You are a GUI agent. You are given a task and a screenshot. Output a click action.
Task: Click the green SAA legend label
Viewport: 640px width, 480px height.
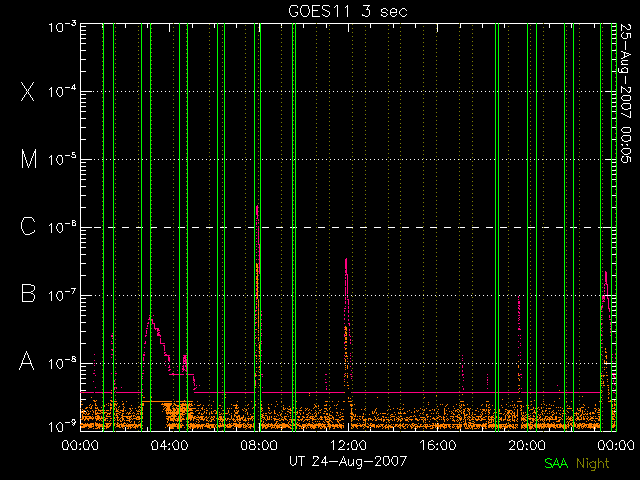[556, 463]
